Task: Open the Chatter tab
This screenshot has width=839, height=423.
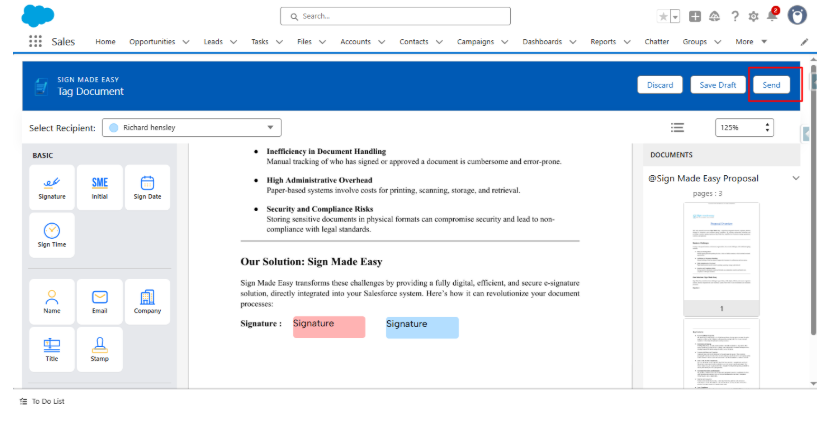Action: point(657,42)
